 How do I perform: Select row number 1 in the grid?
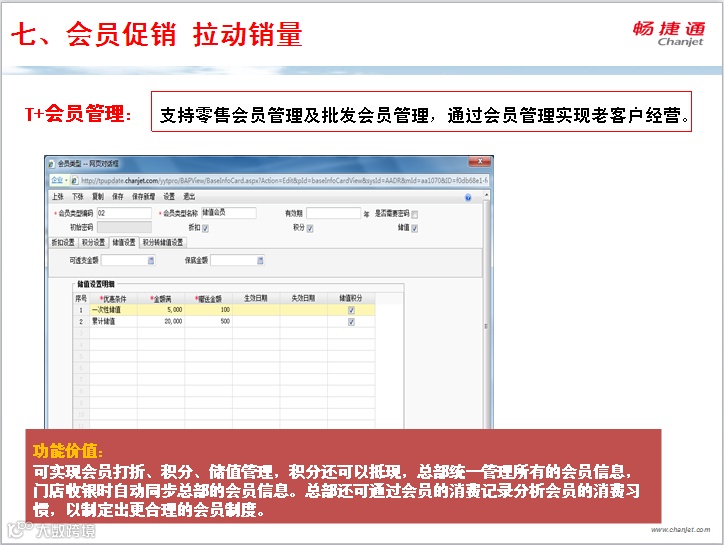[81, 310]
